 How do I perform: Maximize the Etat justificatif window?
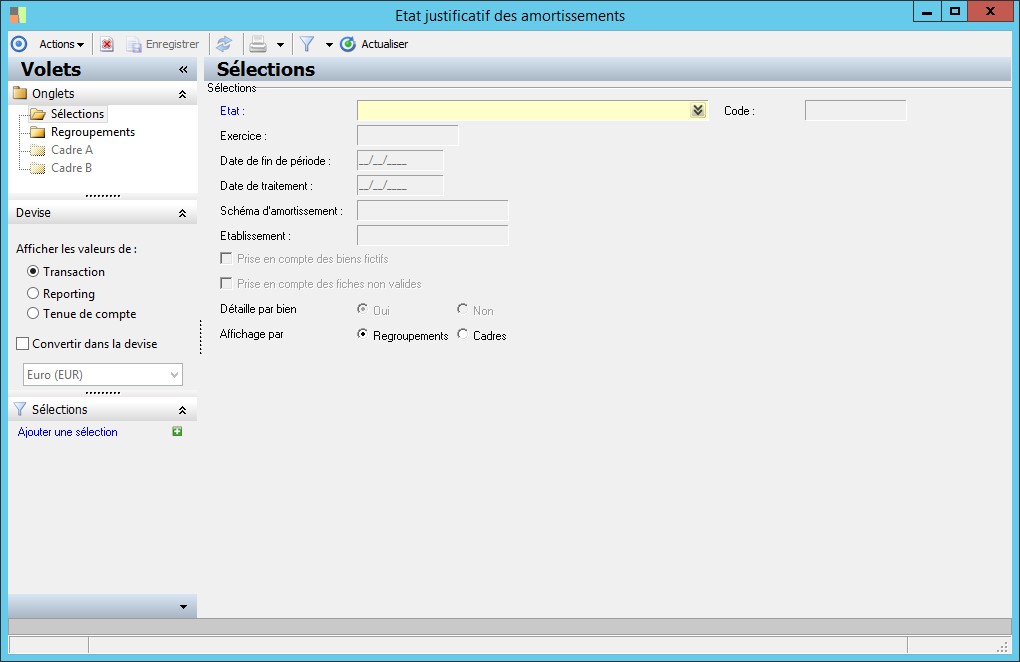[x=954, y=11]
